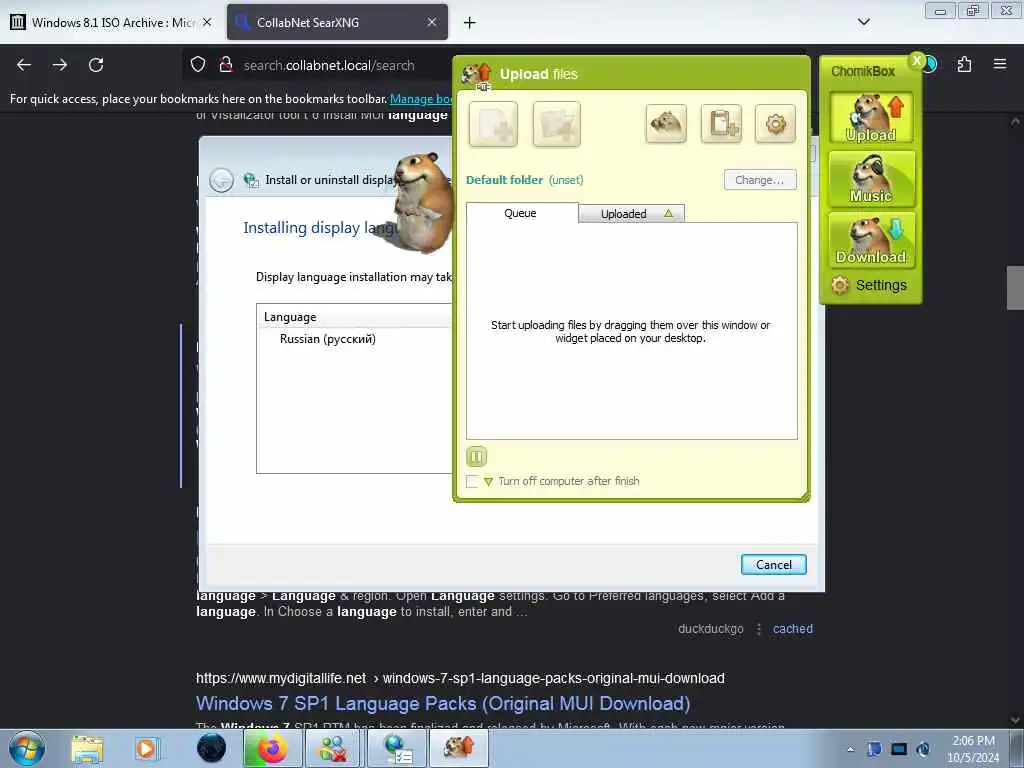Click the tracking protection shield icon

pos(198,65)
